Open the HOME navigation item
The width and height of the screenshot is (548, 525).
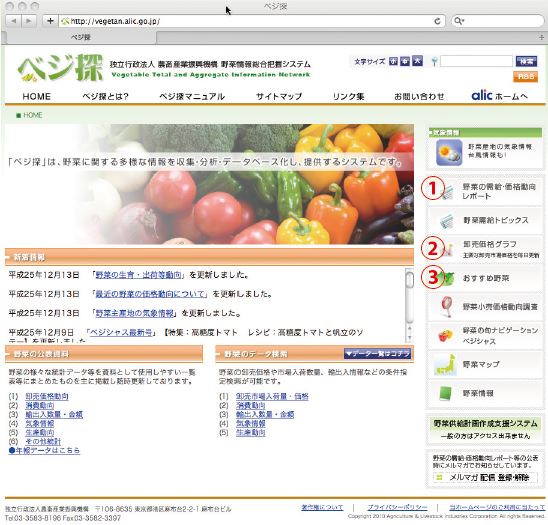[36, 96]
